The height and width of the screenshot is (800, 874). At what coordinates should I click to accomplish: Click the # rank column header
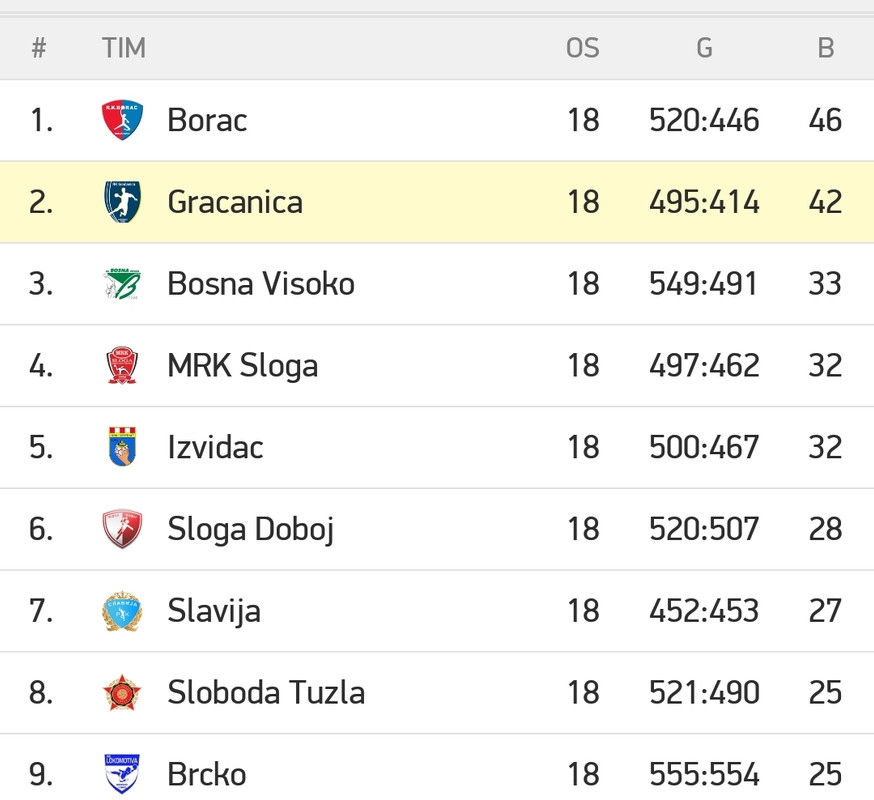[38, 48]
